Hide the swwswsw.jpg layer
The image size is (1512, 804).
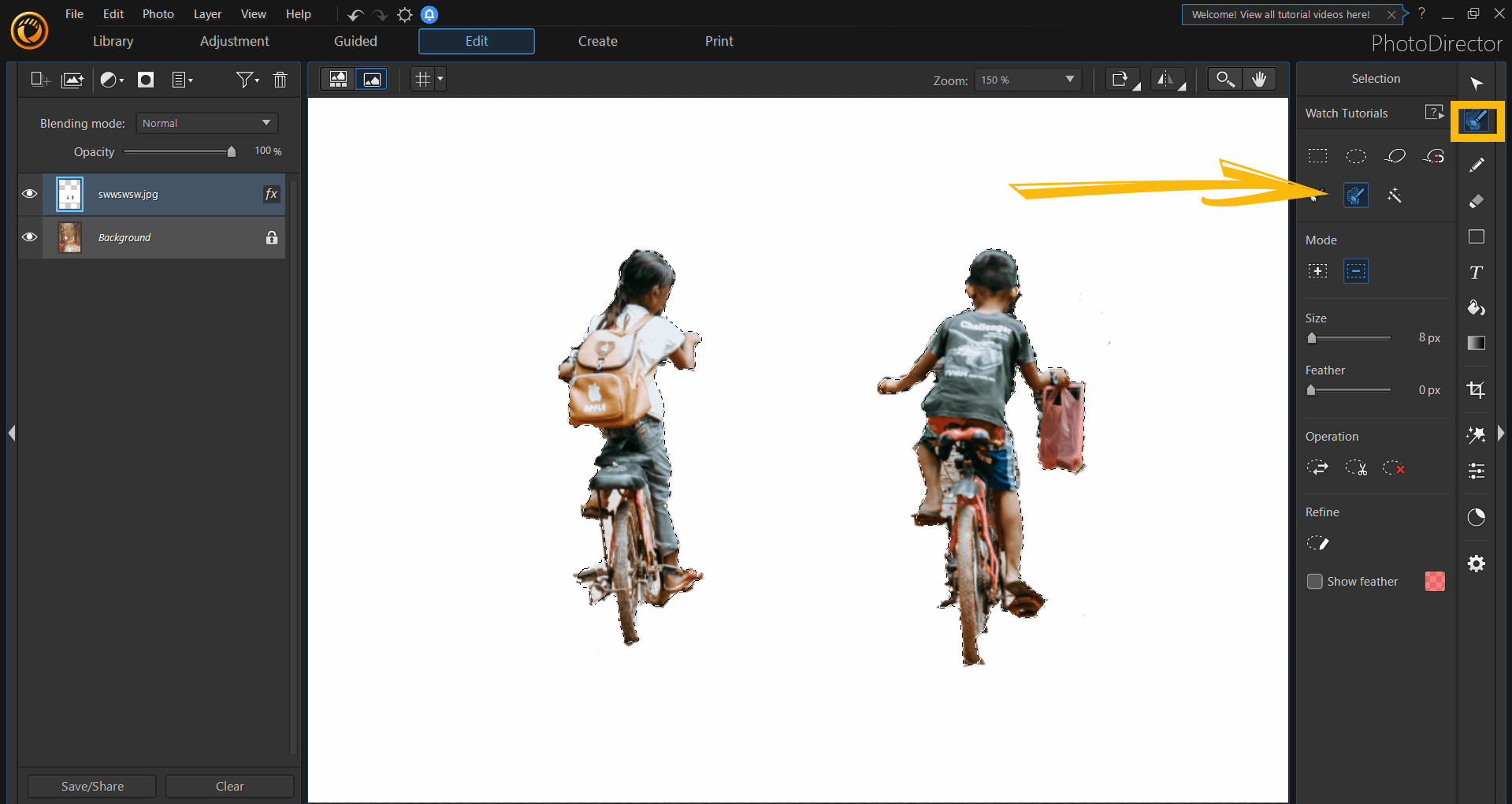tap(30, 194)
